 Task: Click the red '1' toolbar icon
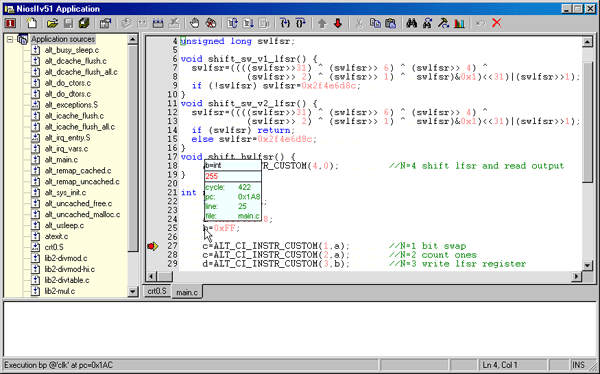[x=10, y=23]
